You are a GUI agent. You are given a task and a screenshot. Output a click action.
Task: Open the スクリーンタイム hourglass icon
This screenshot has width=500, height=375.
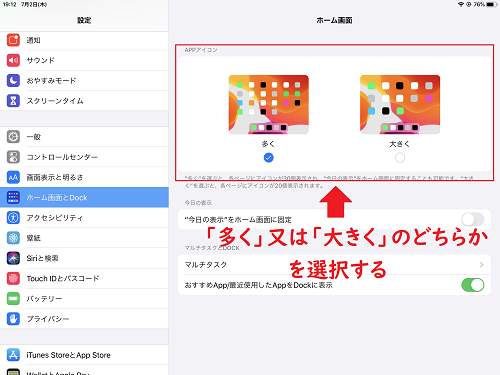click(13, 101)
